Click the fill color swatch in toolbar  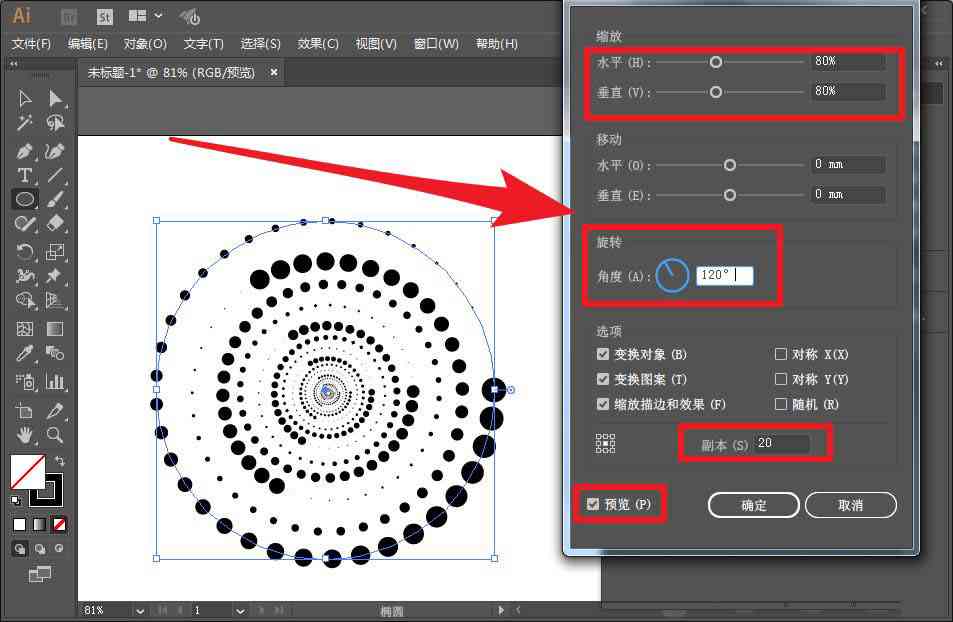point(28,471)
